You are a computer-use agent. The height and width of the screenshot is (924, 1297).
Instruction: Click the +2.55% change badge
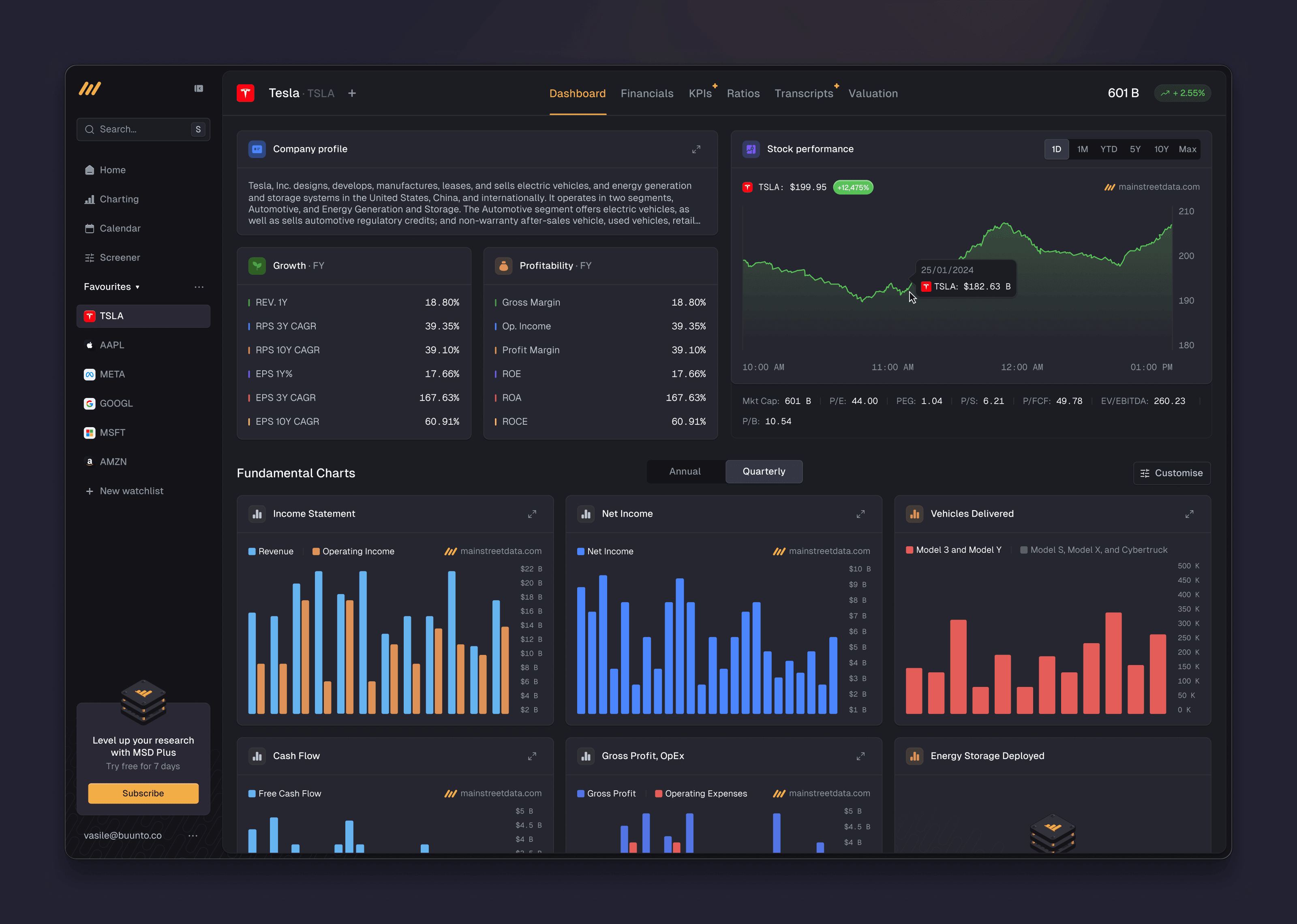[1183, 93]
